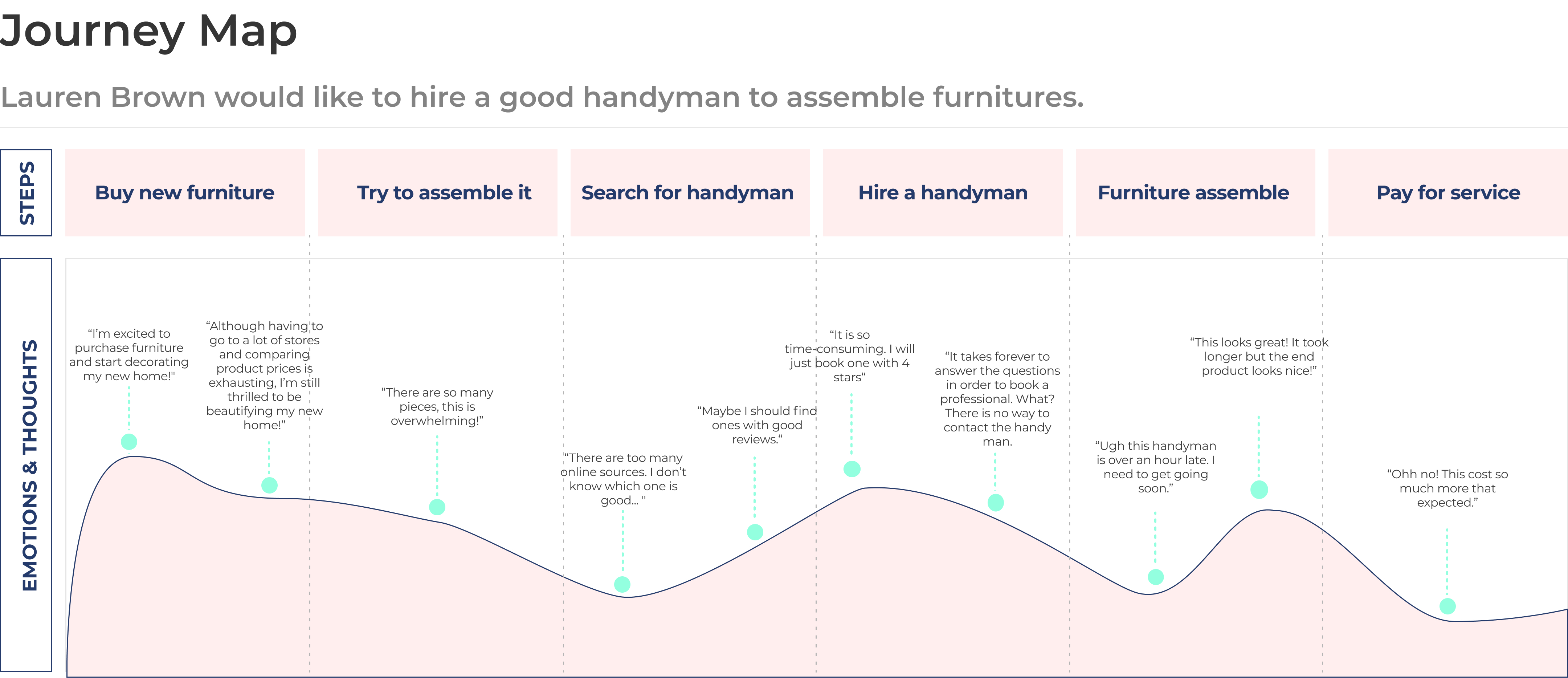Select the Buy new furniture step box
Image resolution: width=1568 pixels, height=678 pixels.
184,192
